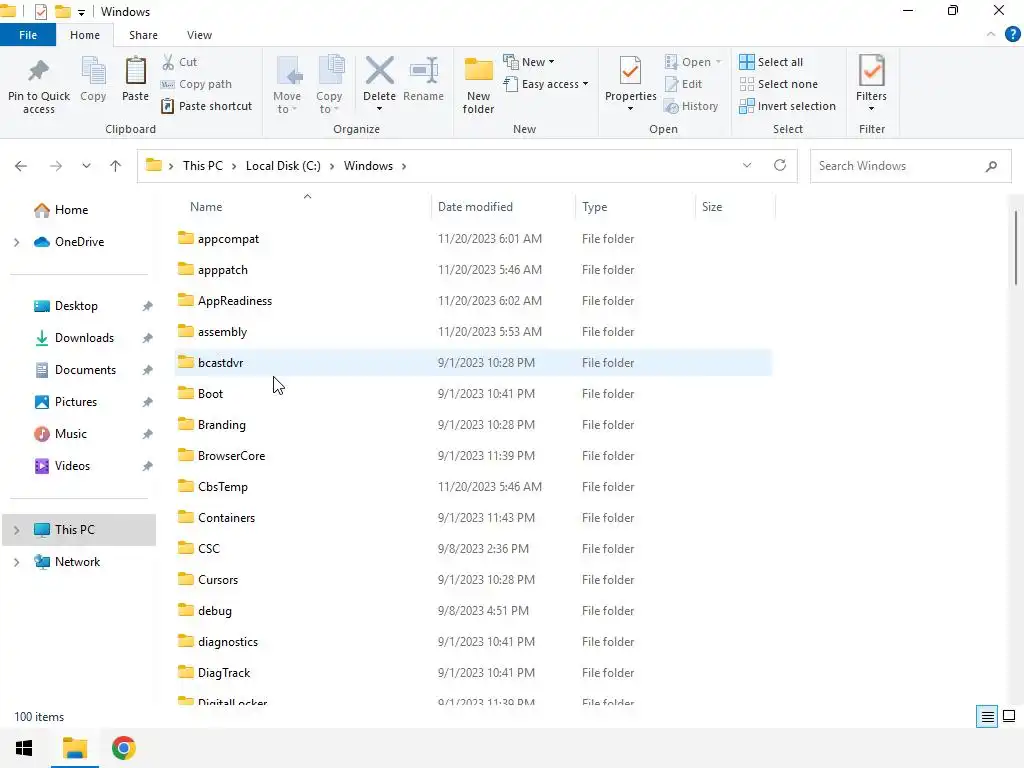Click the Move to icon

click(x=289, y=71)
